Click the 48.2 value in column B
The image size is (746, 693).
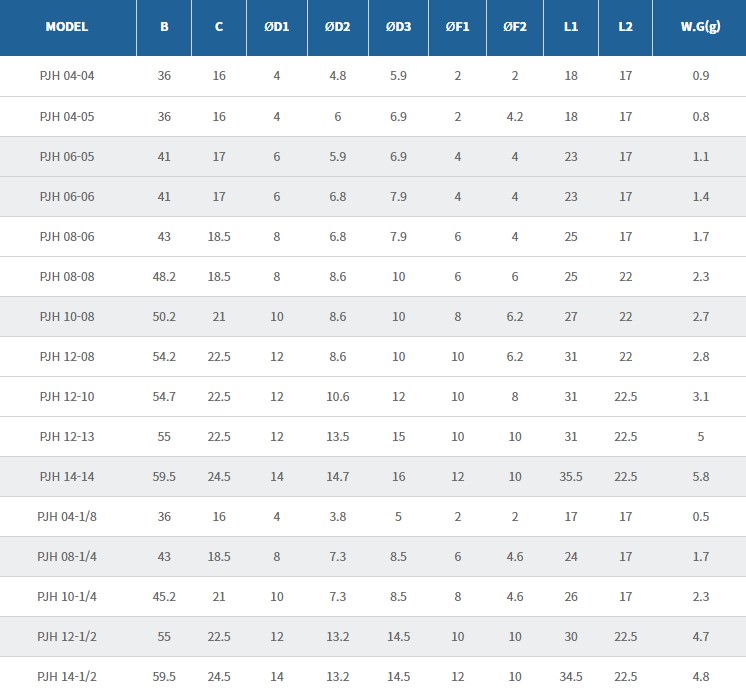click(164, 277)
